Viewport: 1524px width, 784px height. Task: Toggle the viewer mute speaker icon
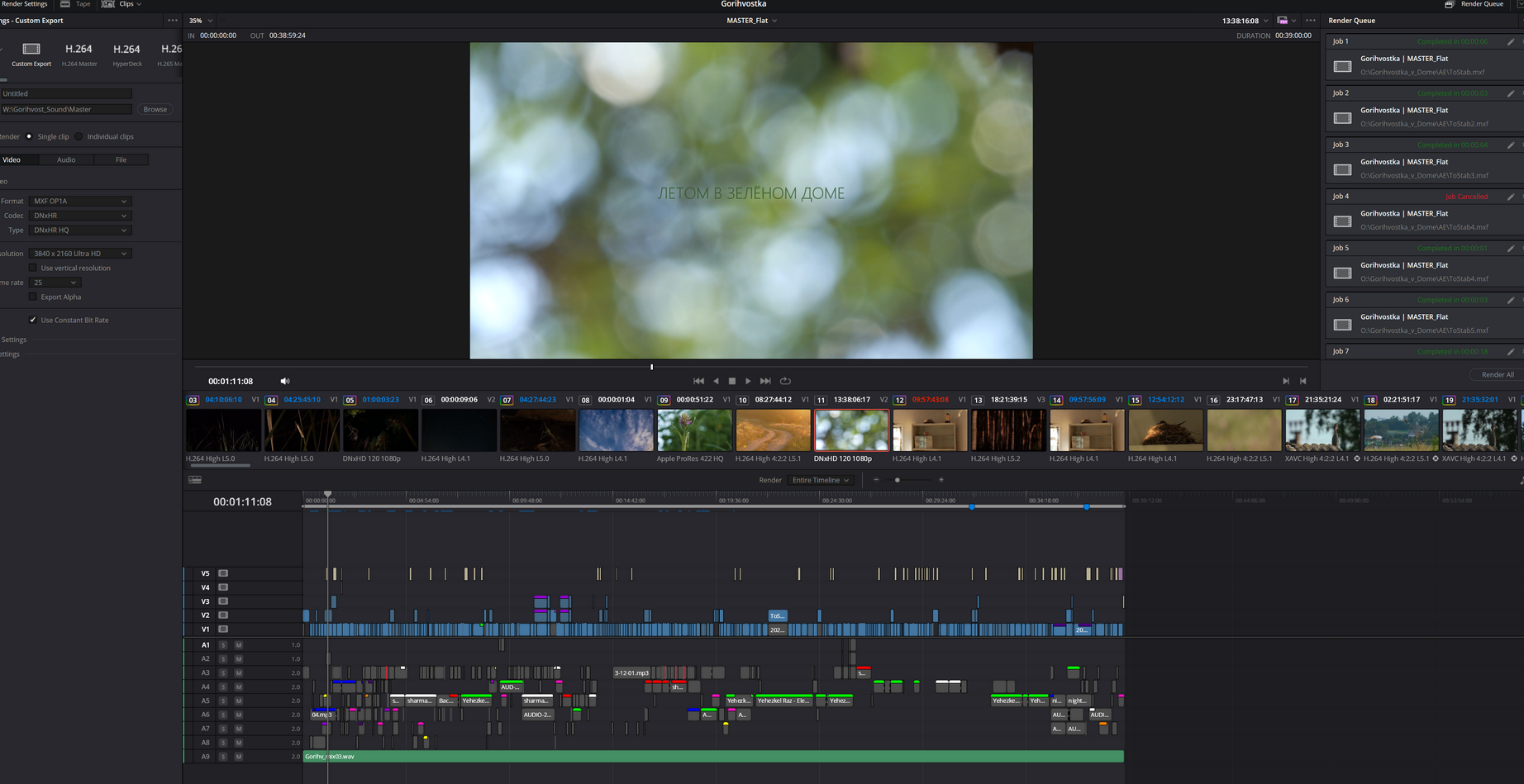(x=285, y=382)
